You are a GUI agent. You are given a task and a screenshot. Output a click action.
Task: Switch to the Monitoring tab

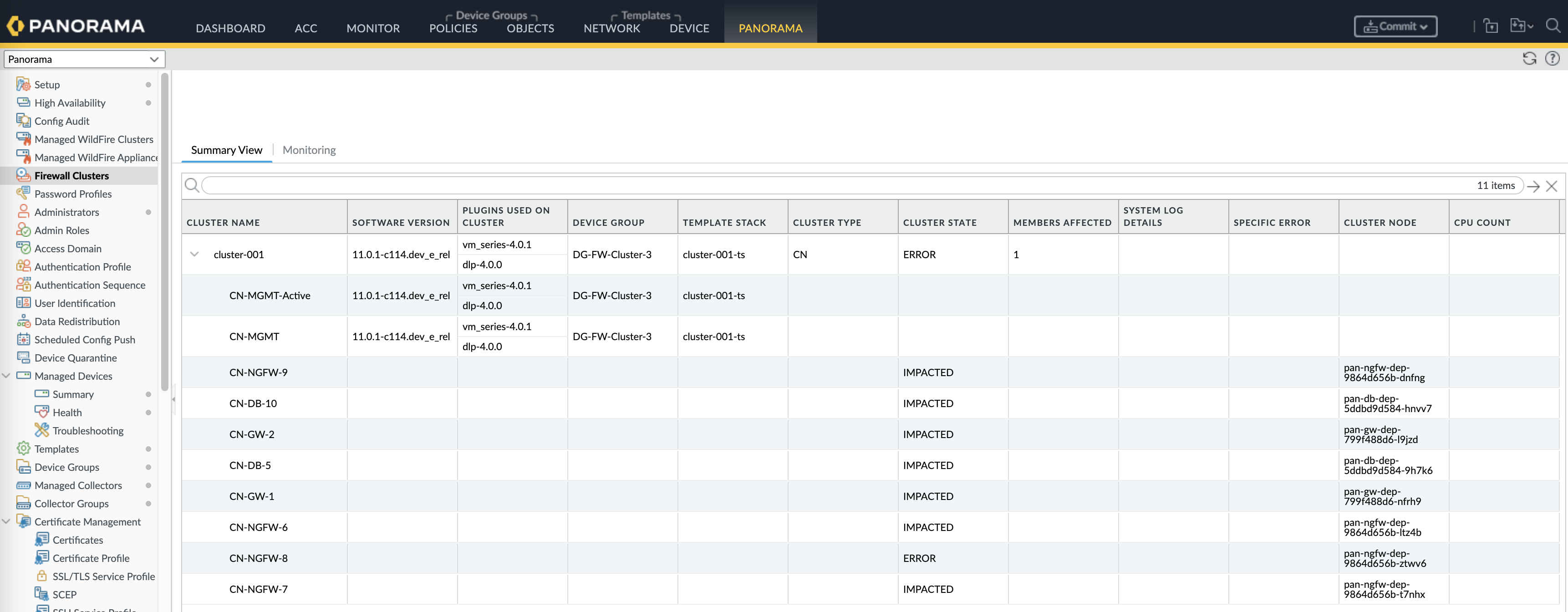point(309,150)
